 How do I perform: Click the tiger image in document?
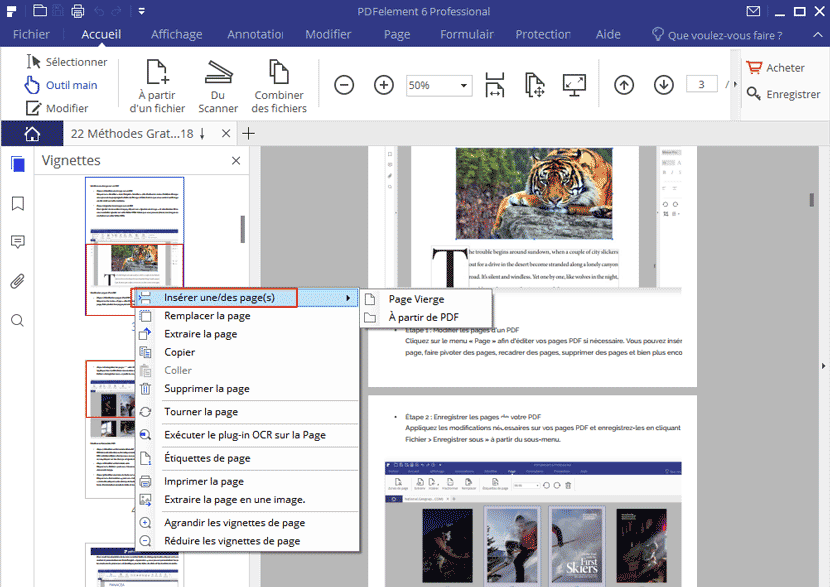tap(534, 194)
